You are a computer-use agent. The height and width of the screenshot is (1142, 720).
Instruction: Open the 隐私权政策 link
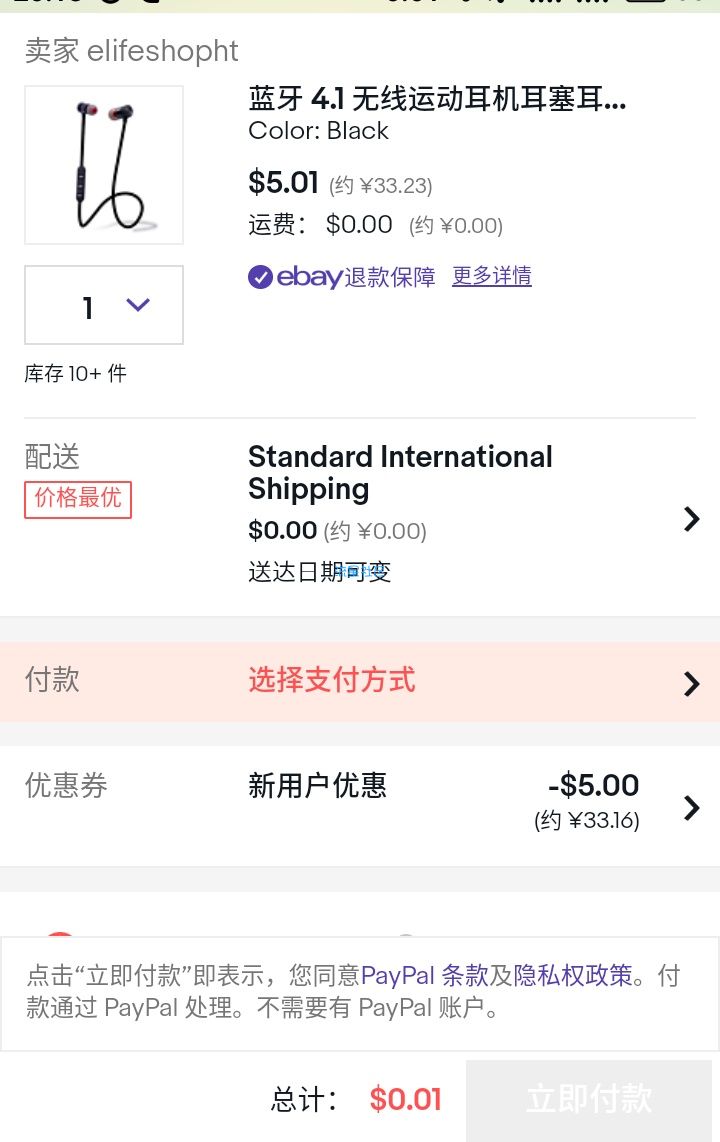(x=573, y=974)
